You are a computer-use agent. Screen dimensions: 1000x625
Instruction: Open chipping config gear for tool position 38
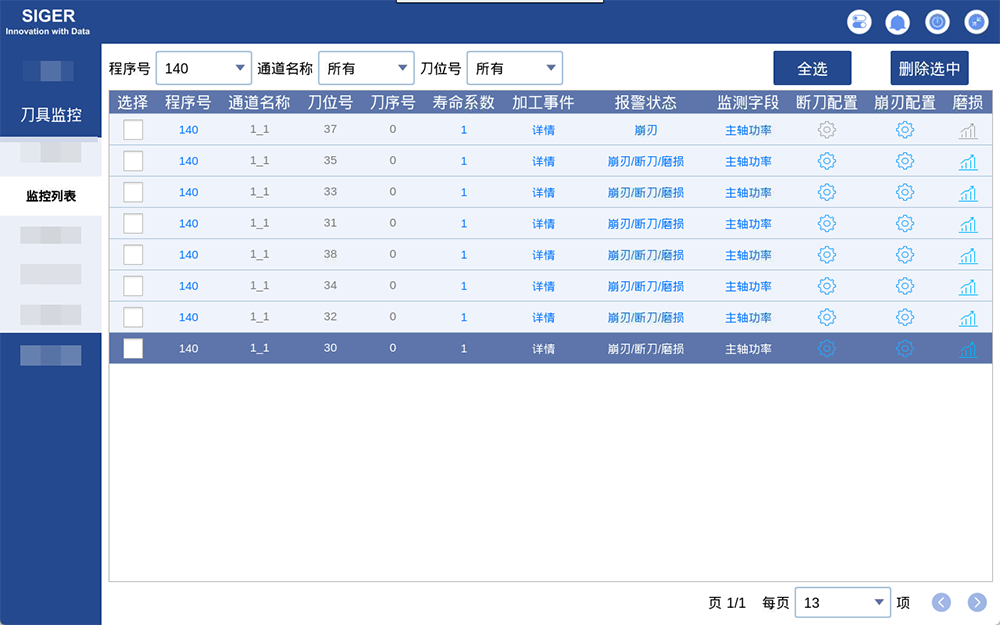tap(904, 254)
